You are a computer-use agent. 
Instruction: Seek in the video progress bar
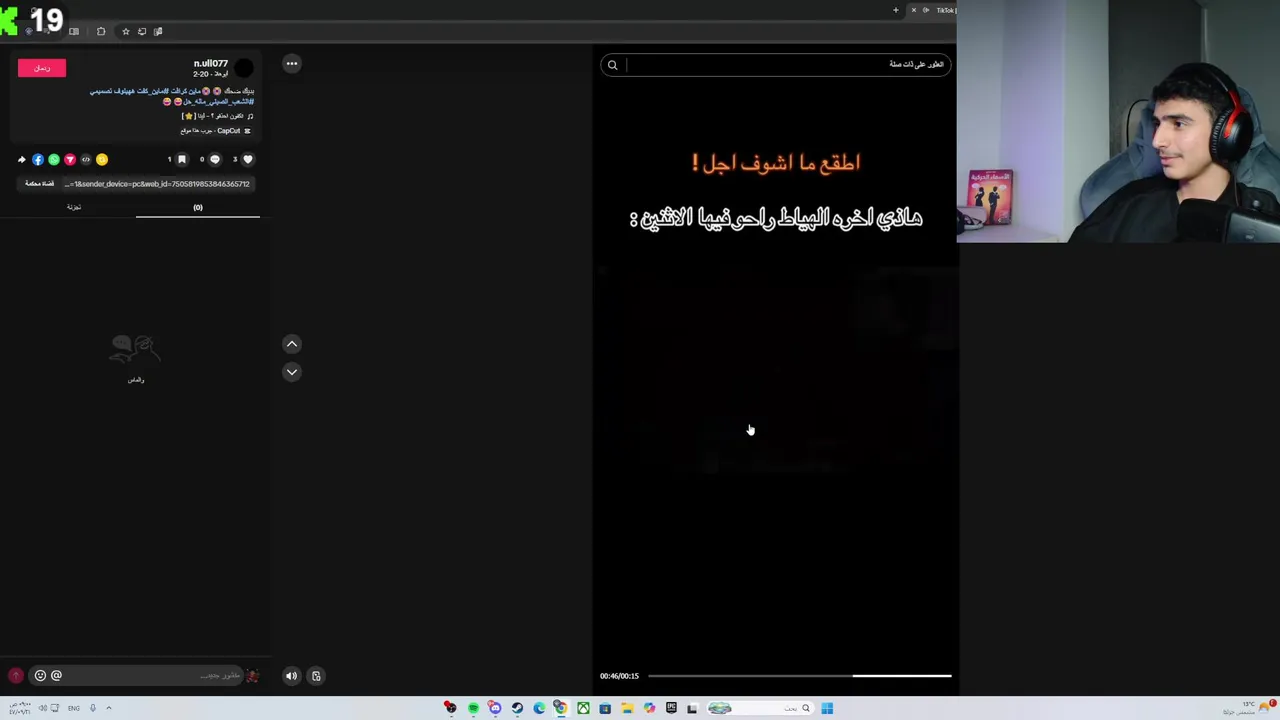[800, 676]
